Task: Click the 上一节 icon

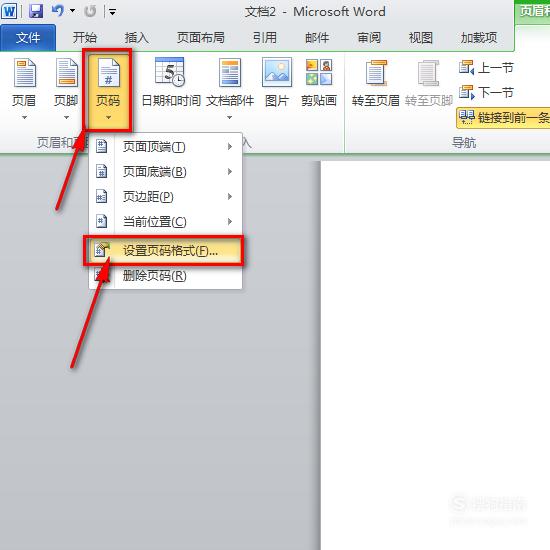Action: tap(467, 67)
